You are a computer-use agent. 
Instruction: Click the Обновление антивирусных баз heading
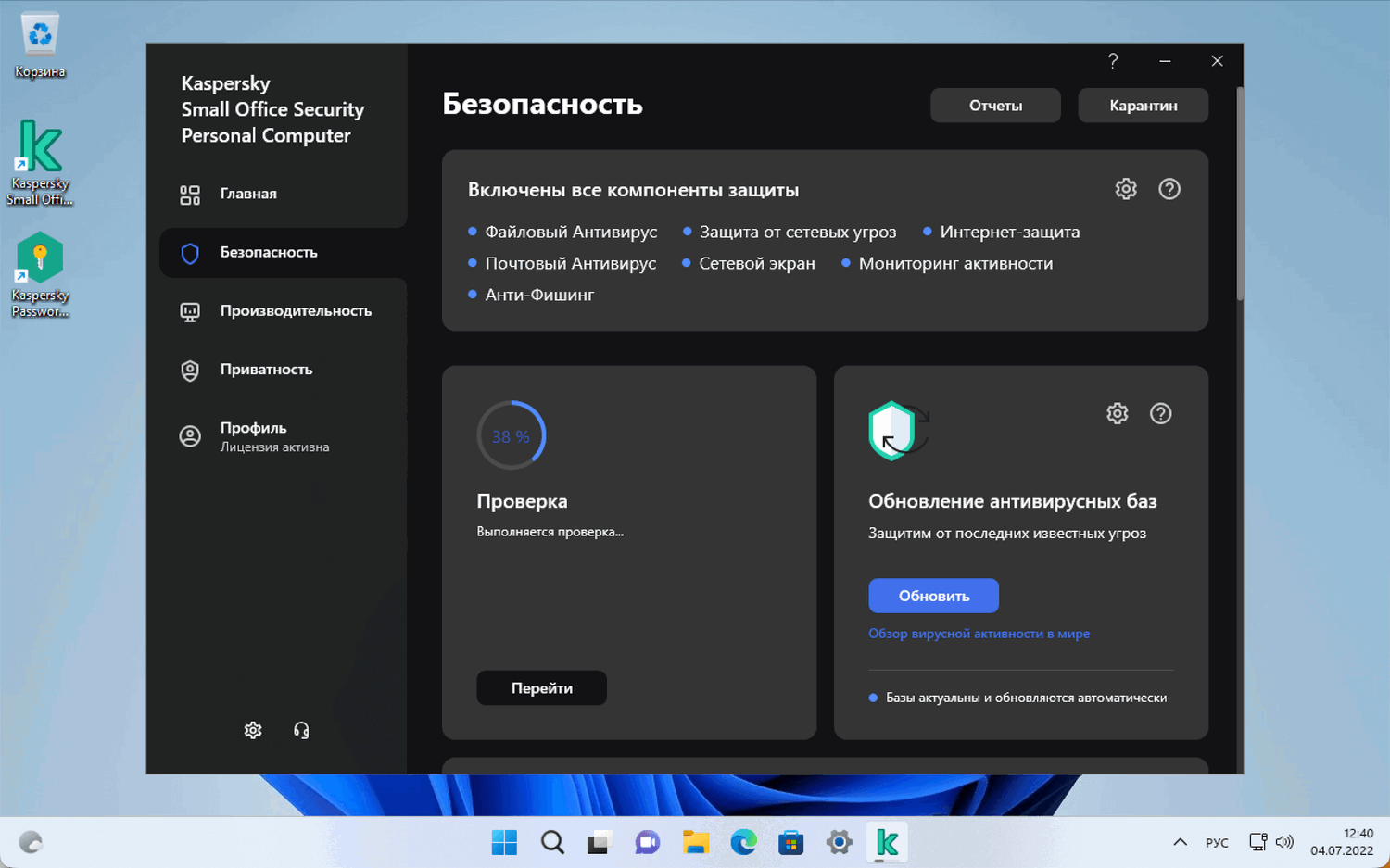coord(1013,501)
